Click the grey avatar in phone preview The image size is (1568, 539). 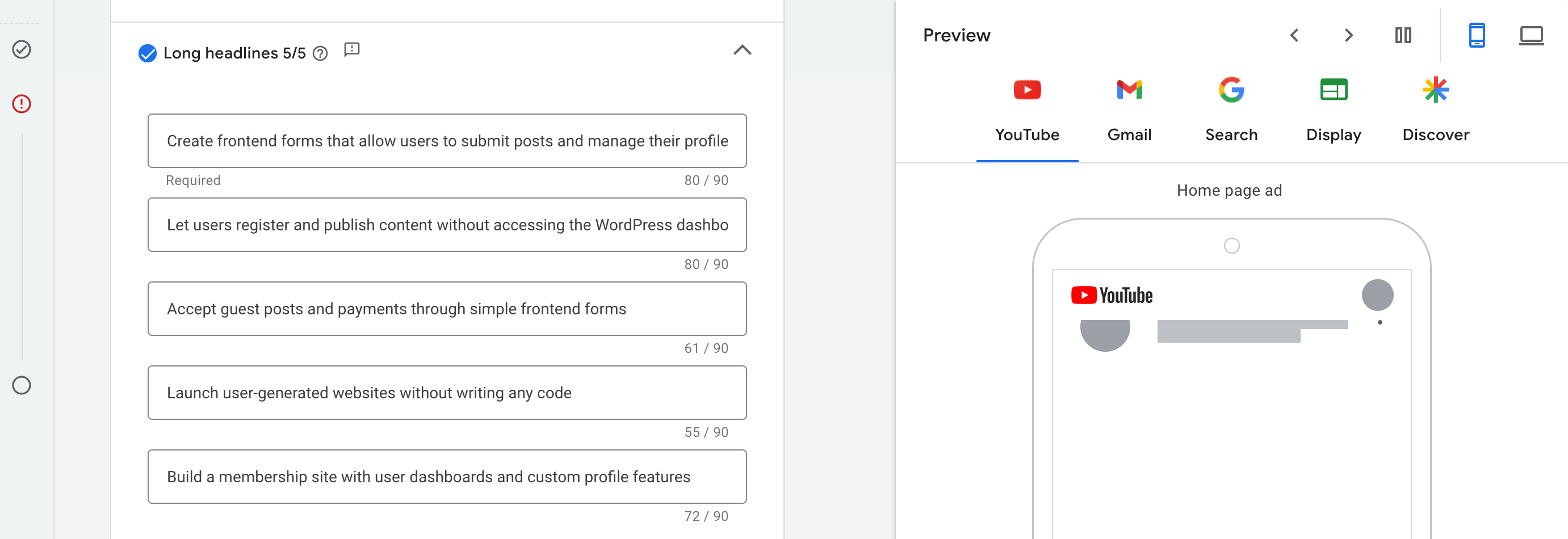tap(1377, 295)
